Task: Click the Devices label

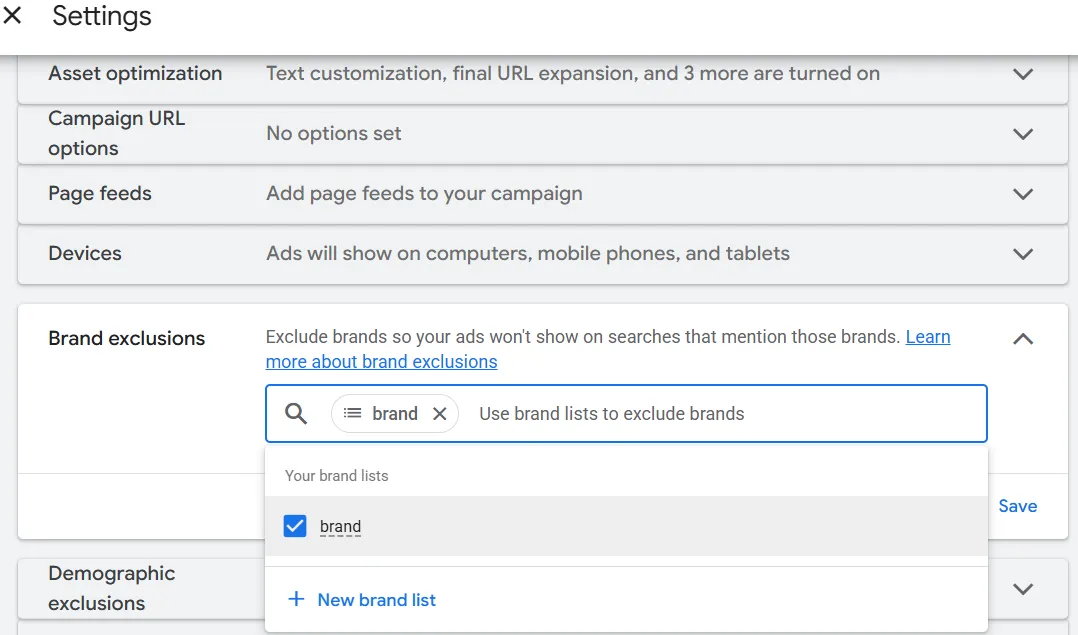Action: point(85,254)
